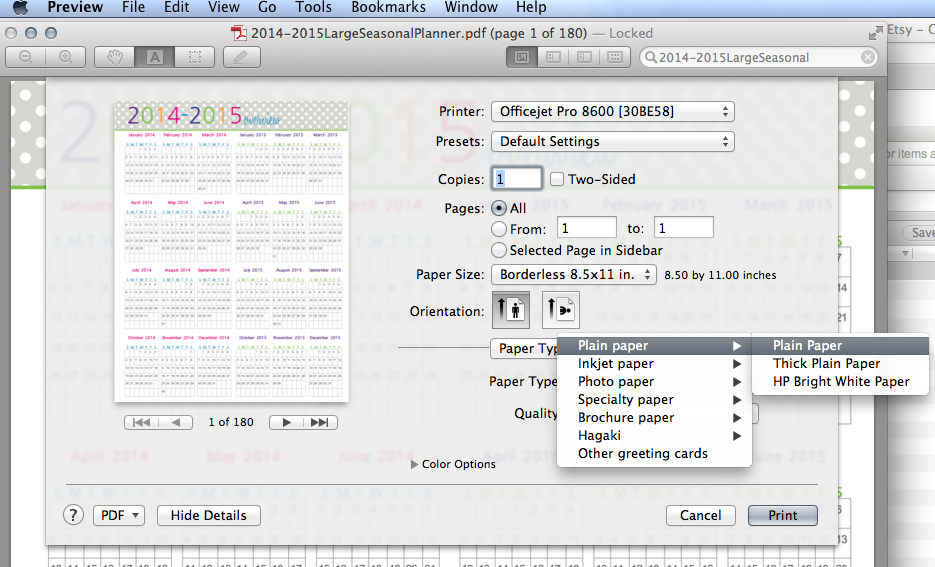
Task: Expand Photo paper submenu
Action: click(x=654, y=382)
